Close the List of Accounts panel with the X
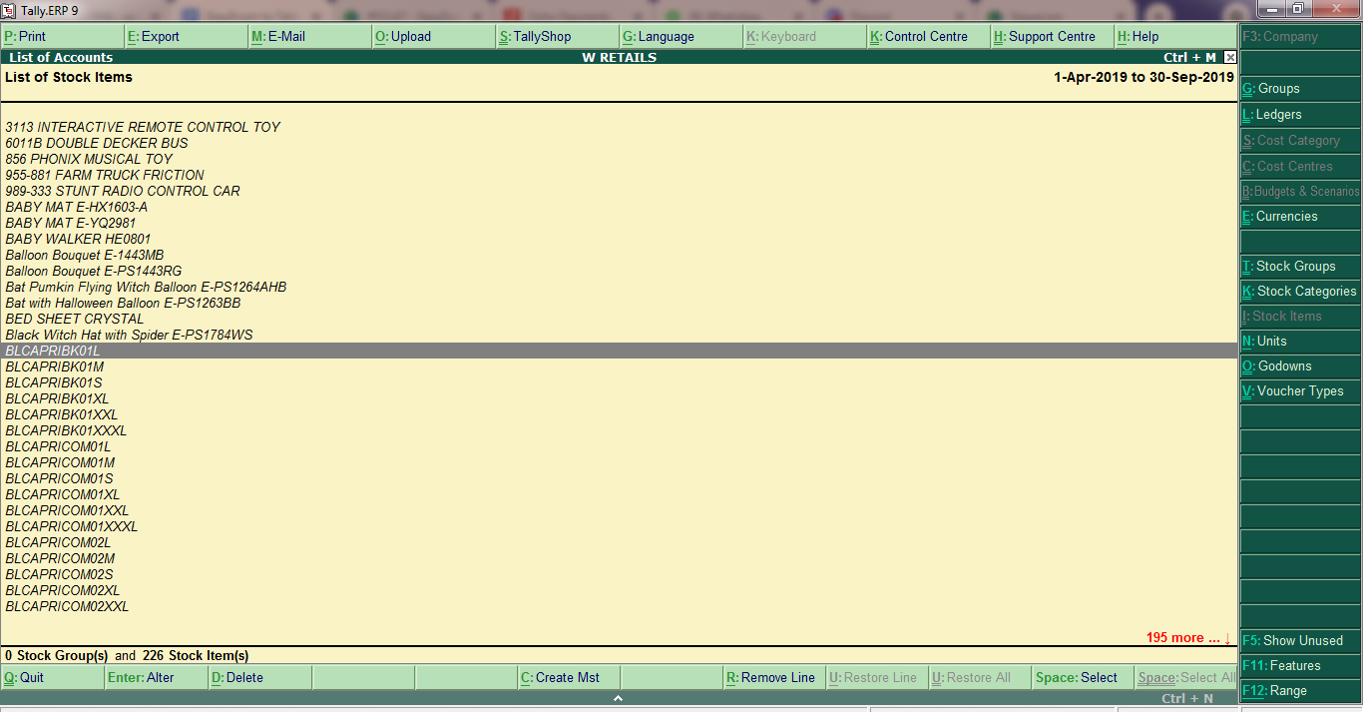The width and height of the screenshot is (1363, 712). [1230, 57]
